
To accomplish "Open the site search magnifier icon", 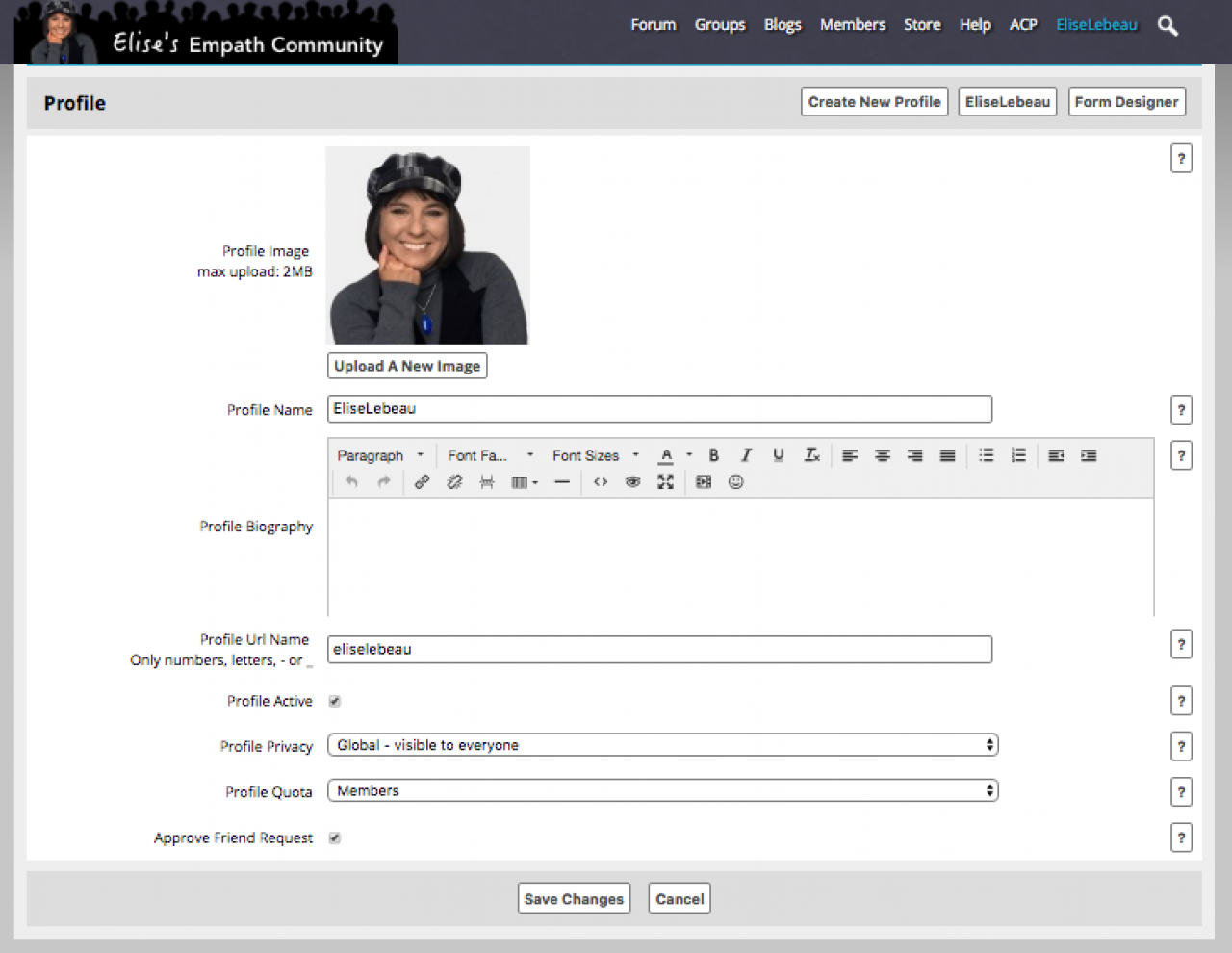I will click(x=1168, y=26).
